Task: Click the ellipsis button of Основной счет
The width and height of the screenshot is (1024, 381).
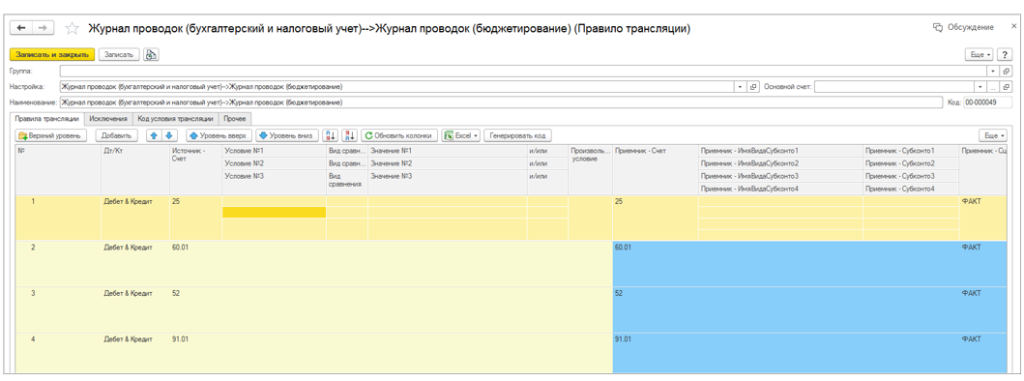Action: point(993,86)
